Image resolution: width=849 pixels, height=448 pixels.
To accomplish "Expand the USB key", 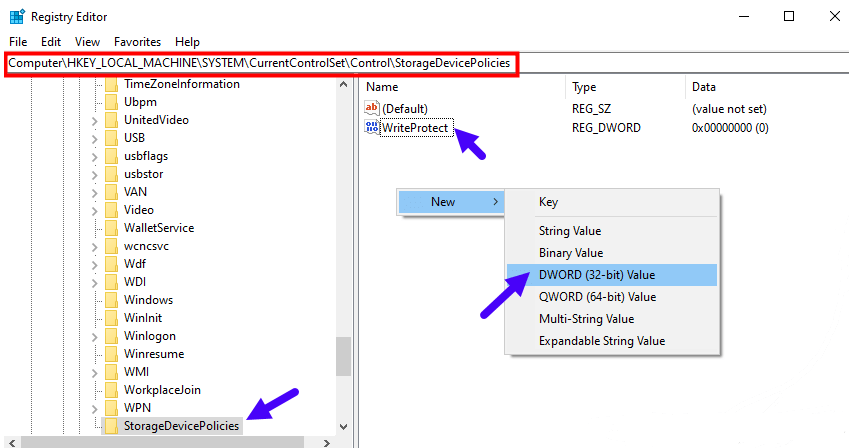I will (95, 139).
